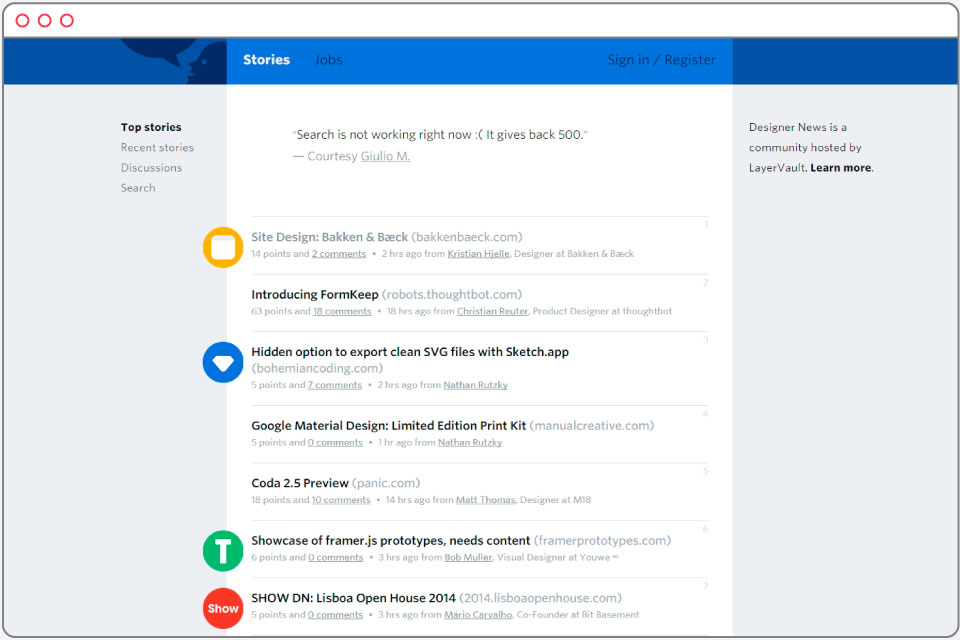Click the (bohemiancoding.com) domain text

317,368
